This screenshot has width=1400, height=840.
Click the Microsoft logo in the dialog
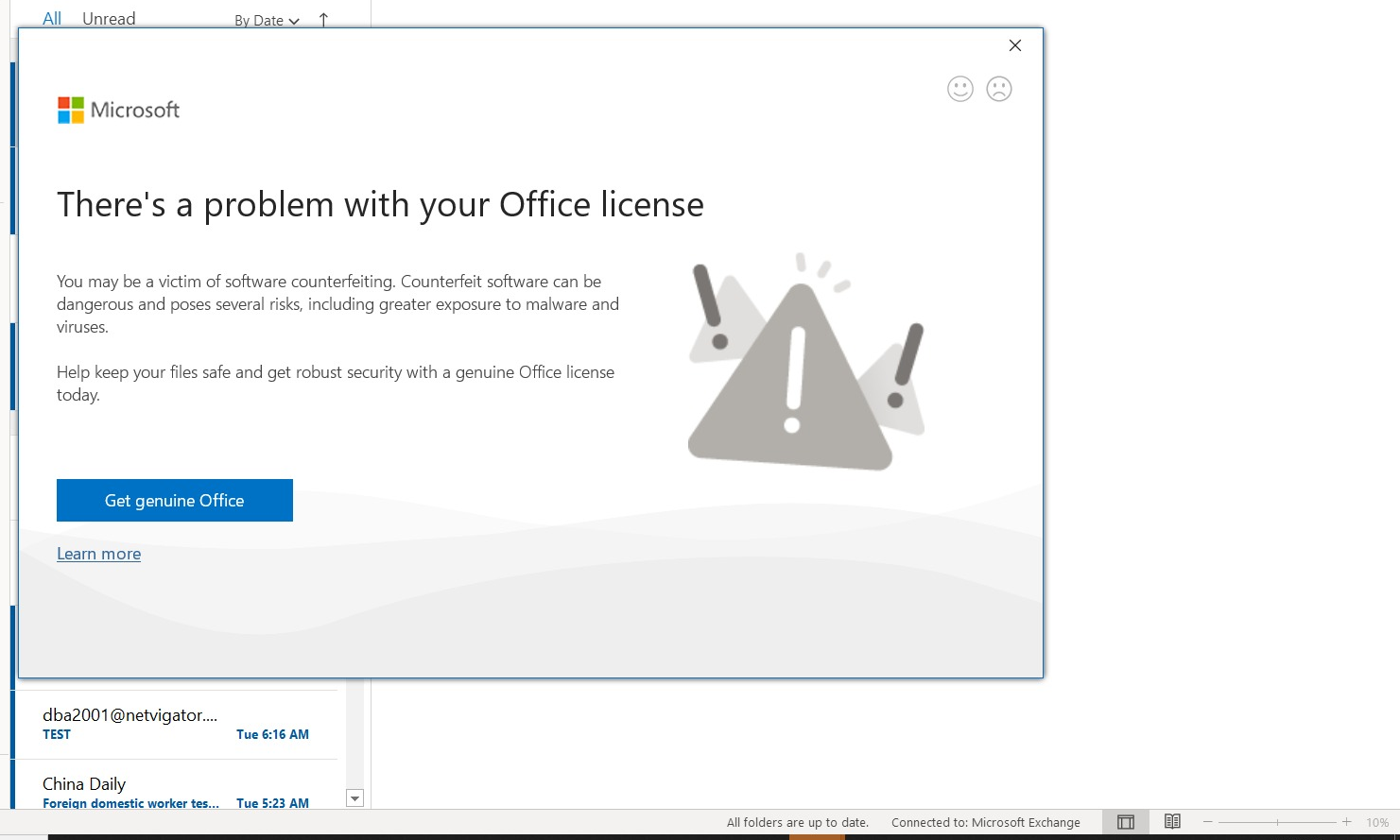117,110
